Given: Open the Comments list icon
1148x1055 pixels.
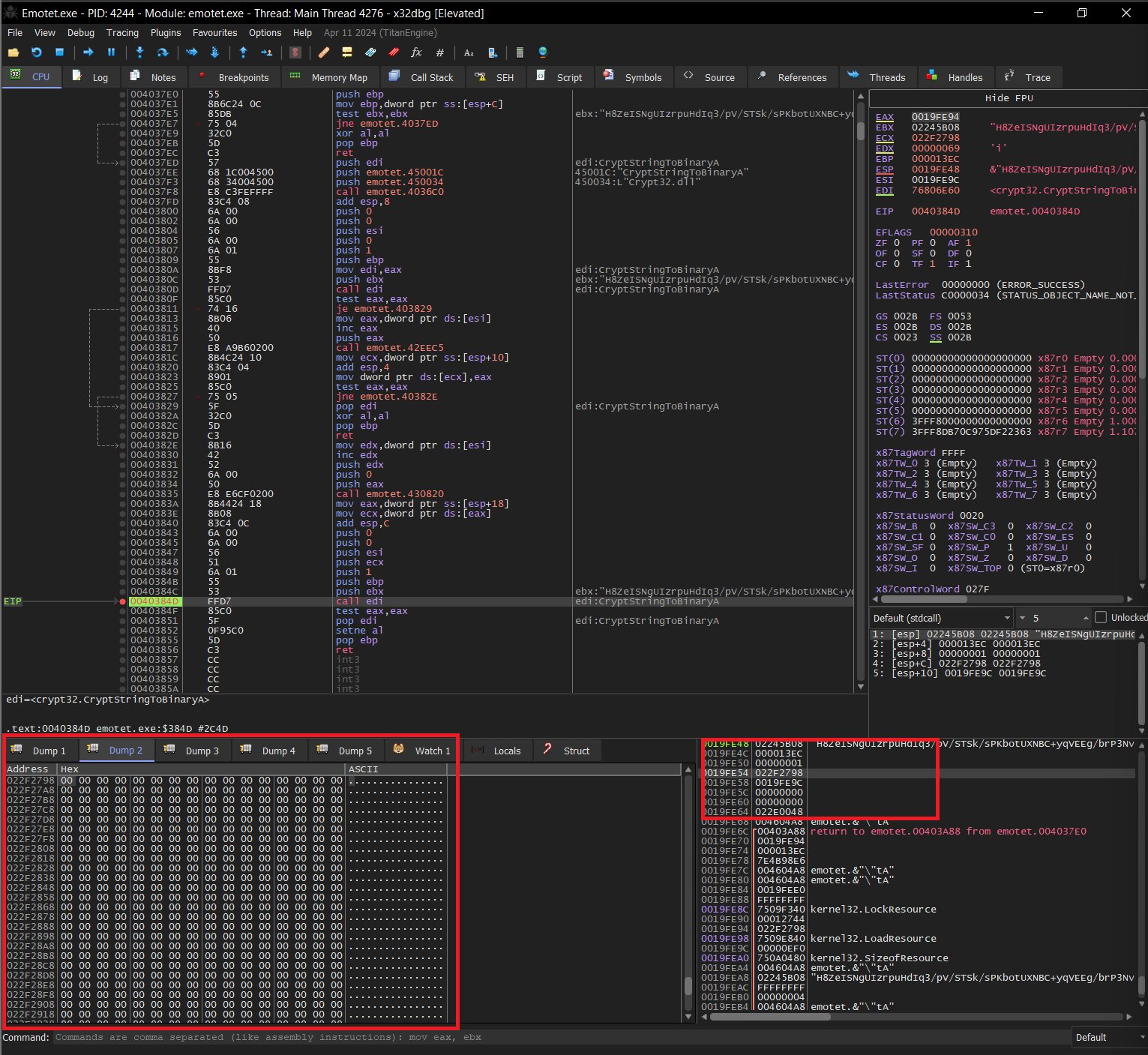Looking at the screenshot, I should point(347,52).
